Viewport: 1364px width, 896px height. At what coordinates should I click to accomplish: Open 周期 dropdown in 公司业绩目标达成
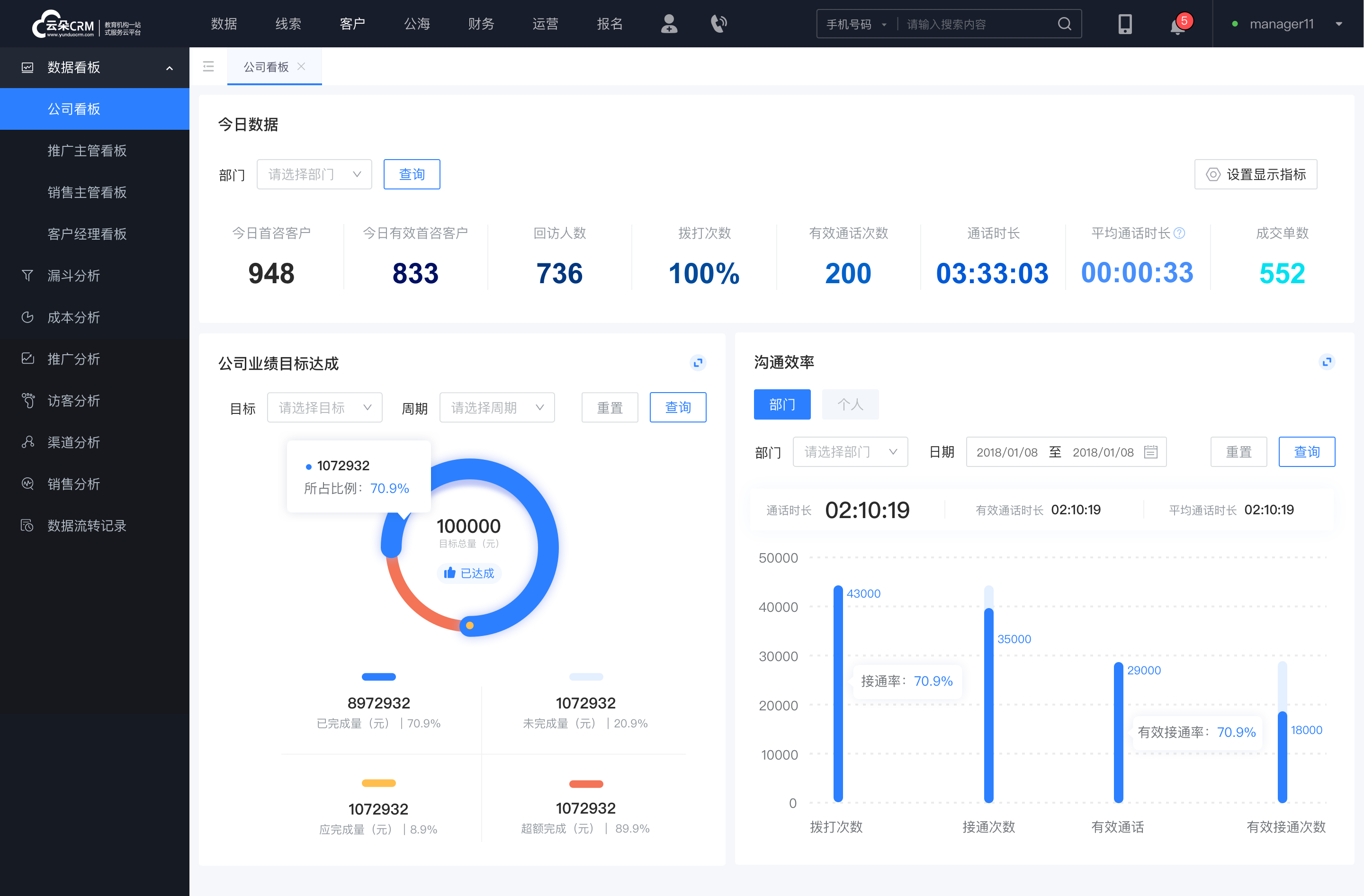click(x=497, y=408)
